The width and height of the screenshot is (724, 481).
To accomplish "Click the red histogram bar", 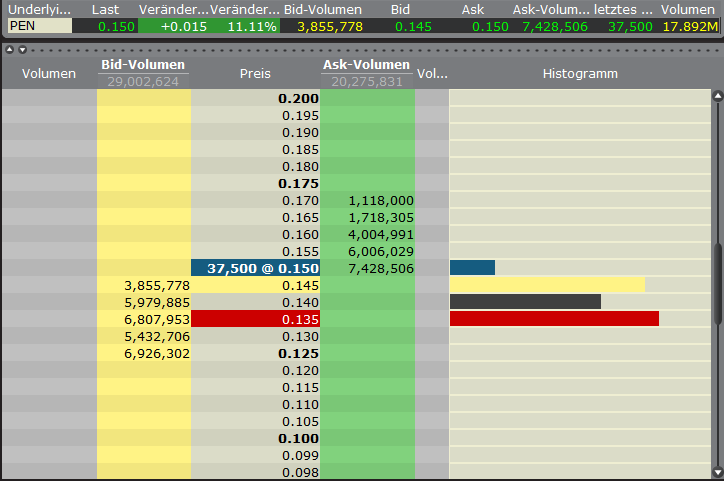I will tap(554, 319).
